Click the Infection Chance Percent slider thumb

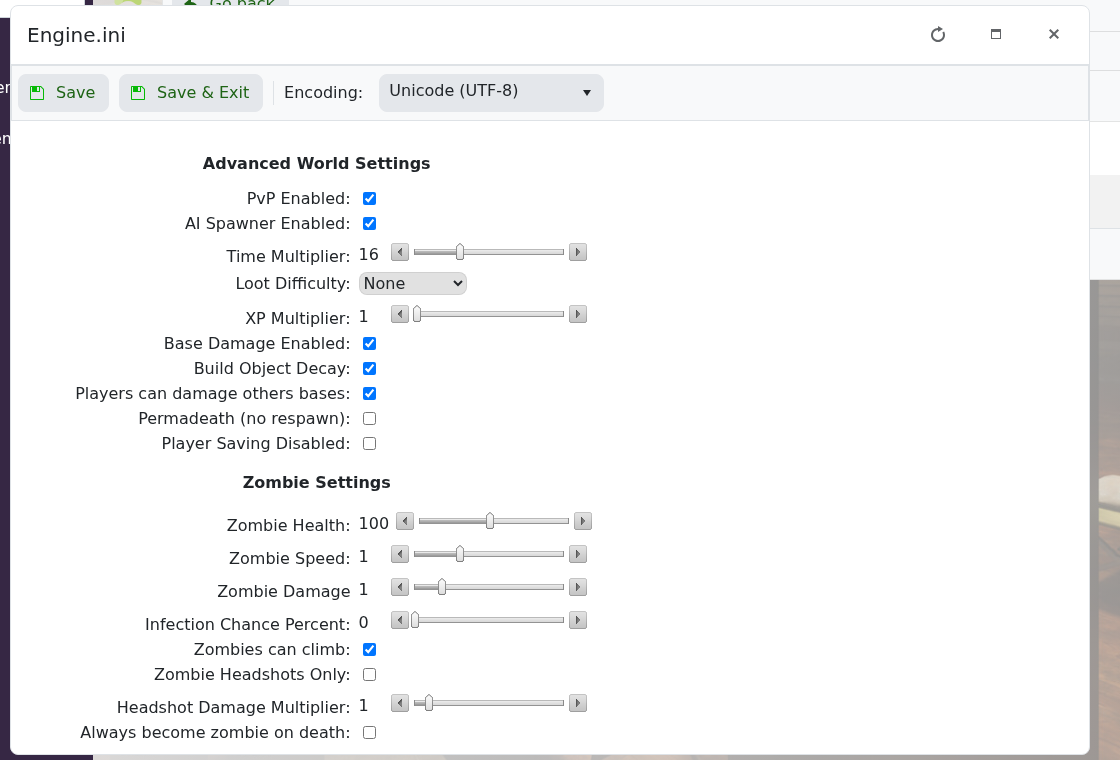pyautogui.click(x=415, y=620)
